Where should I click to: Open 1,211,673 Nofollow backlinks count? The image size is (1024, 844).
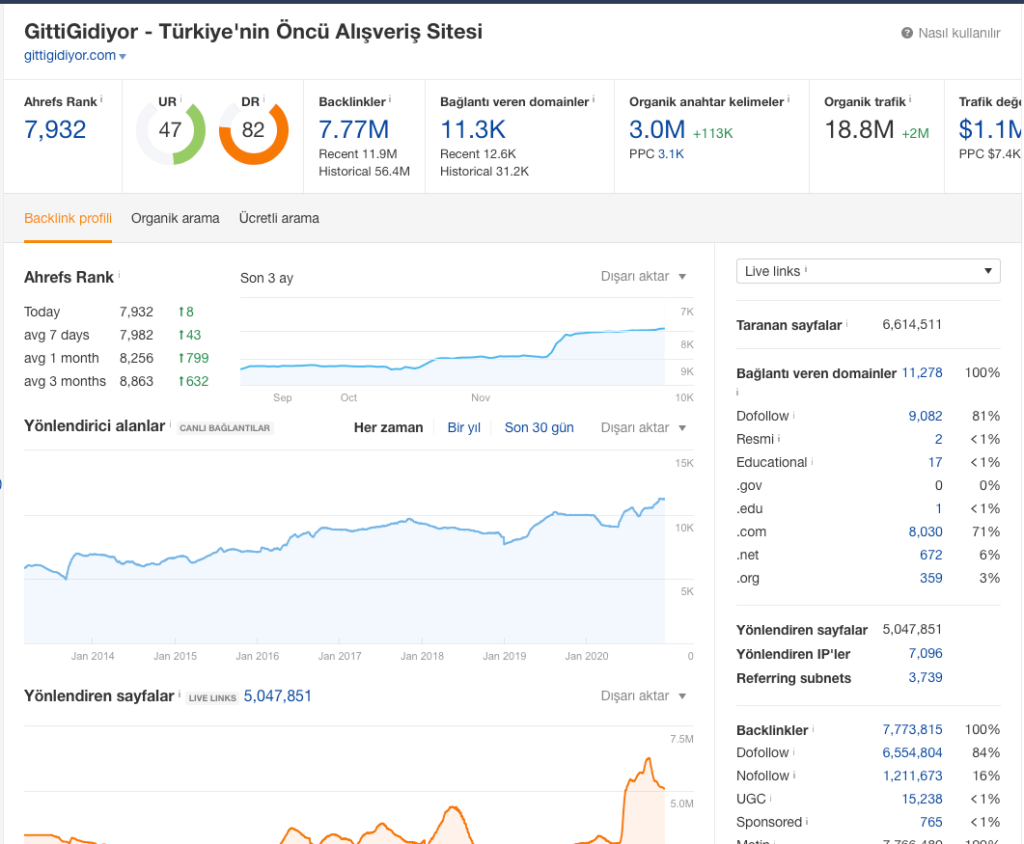[912, 776]
